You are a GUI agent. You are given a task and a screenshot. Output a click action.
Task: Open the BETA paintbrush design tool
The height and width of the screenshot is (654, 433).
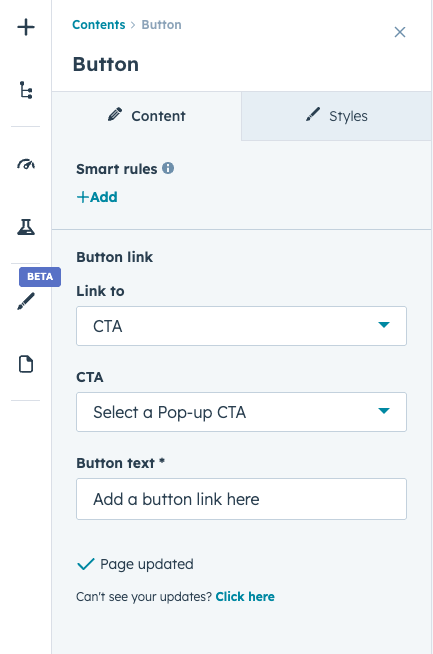pyautogui.click(x=26, y=301)
